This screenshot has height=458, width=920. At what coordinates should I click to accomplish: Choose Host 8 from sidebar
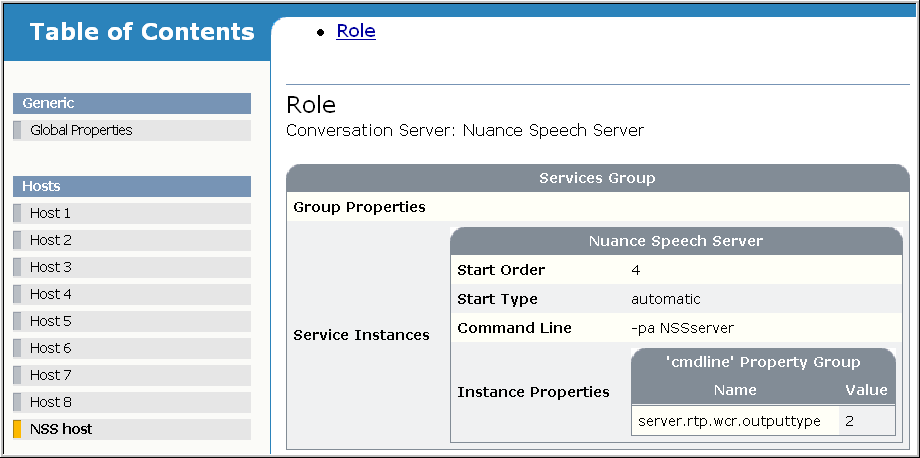(50, 402)
